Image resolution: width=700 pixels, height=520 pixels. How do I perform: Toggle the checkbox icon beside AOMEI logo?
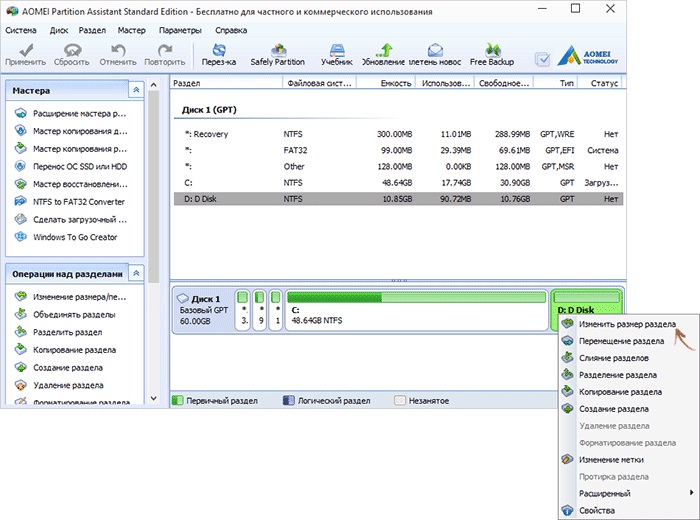point(542,59)
